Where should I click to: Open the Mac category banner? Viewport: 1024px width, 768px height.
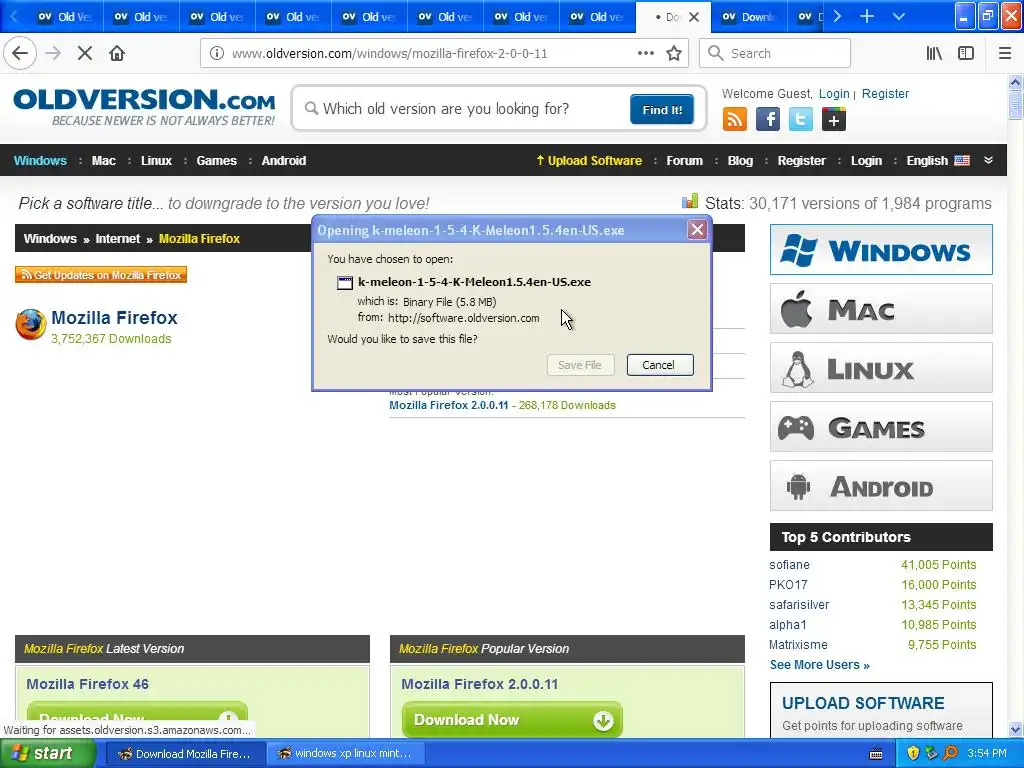pos(881,309)
